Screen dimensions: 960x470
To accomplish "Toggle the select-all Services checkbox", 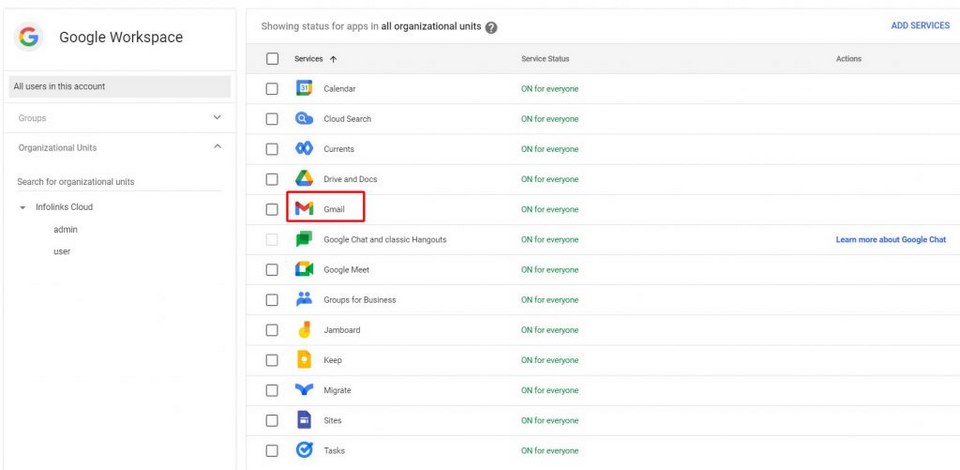I will point(272,59).
